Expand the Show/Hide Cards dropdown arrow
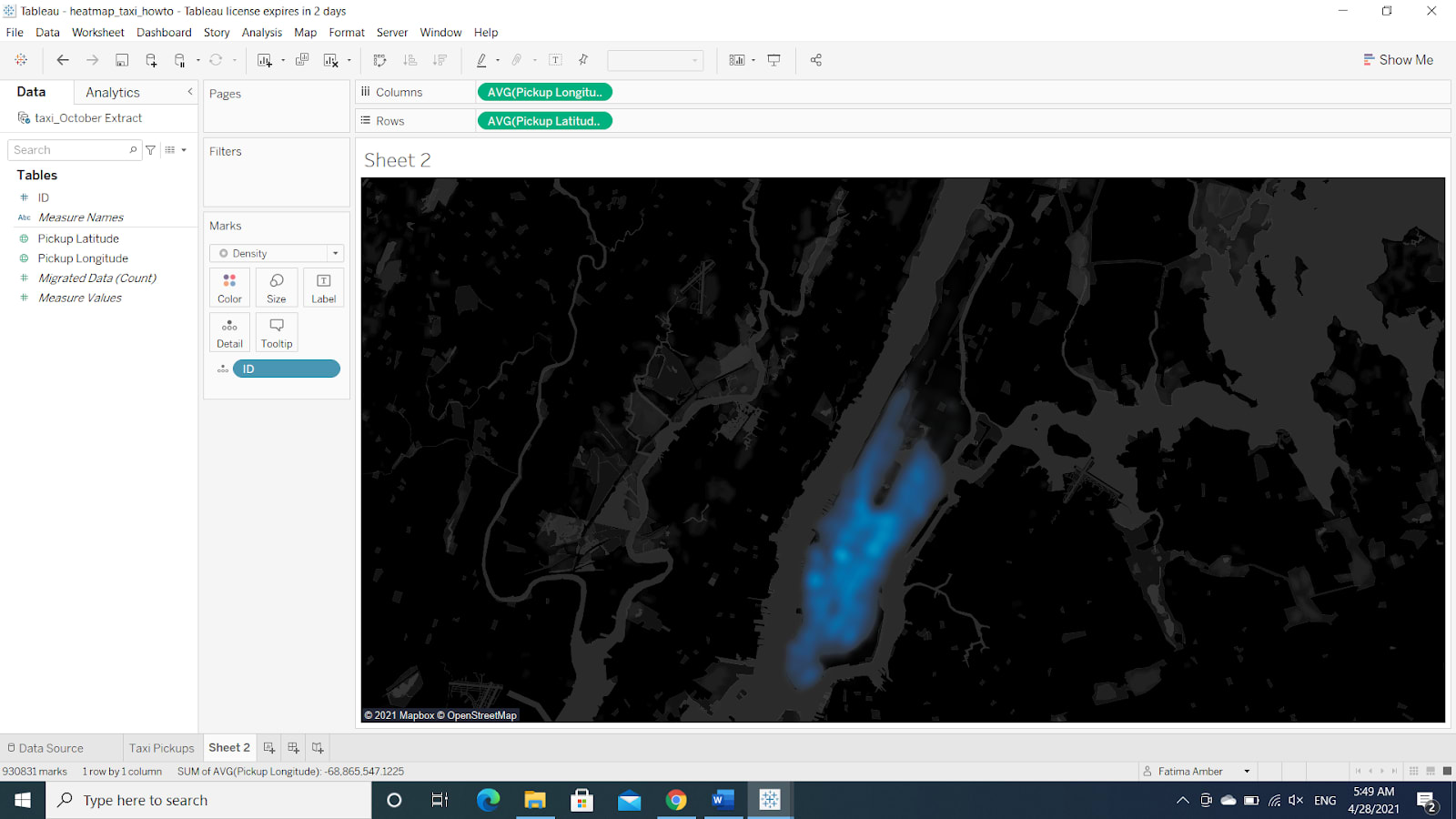Image resolution: width=1456 pixels, height=819 pixels. [x=753, y=60]
